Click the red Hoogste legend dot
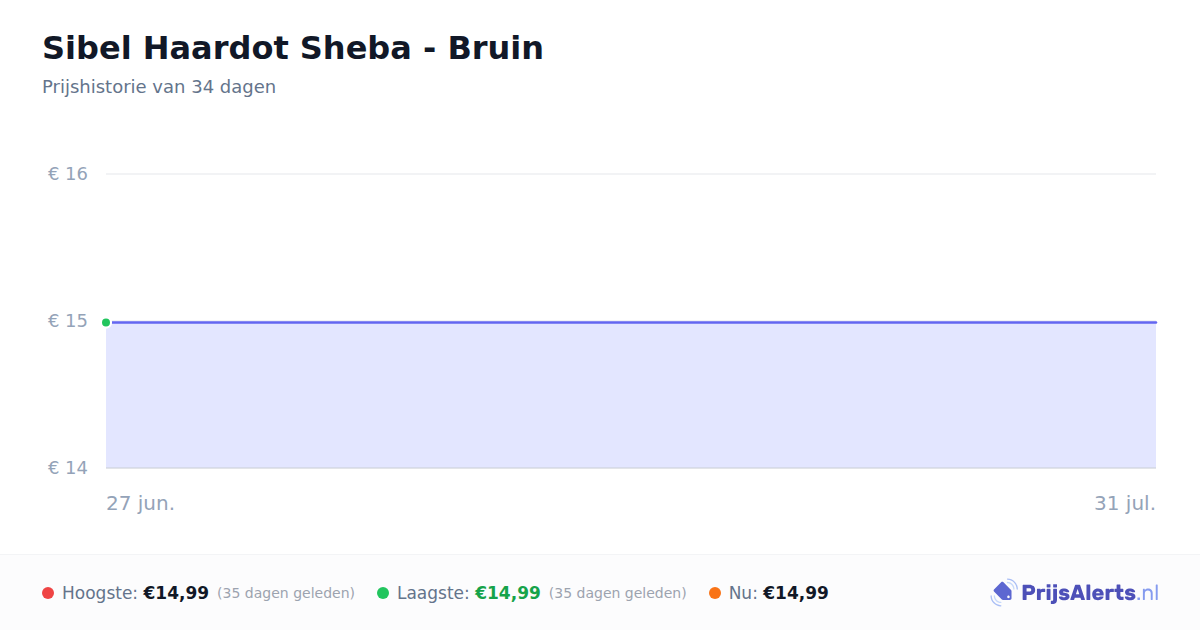The height and width of the screenshot is (630, 1200). point(48,593)
